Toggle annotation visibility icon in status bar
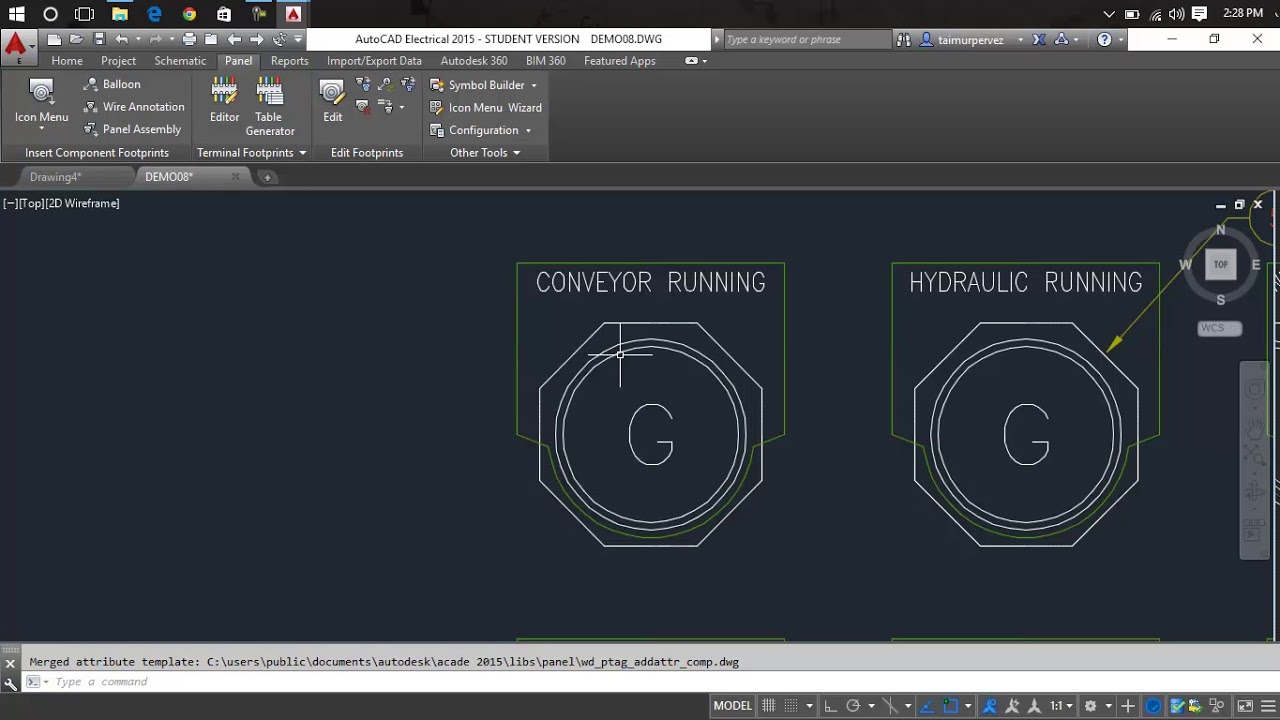 988,706
